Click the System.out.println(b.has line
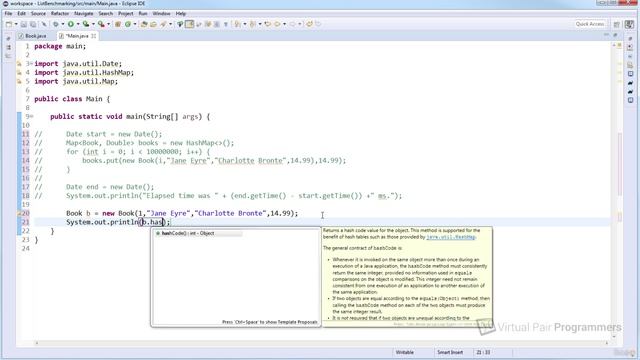This screenshot has height=360, width=640. coord(118,222)
